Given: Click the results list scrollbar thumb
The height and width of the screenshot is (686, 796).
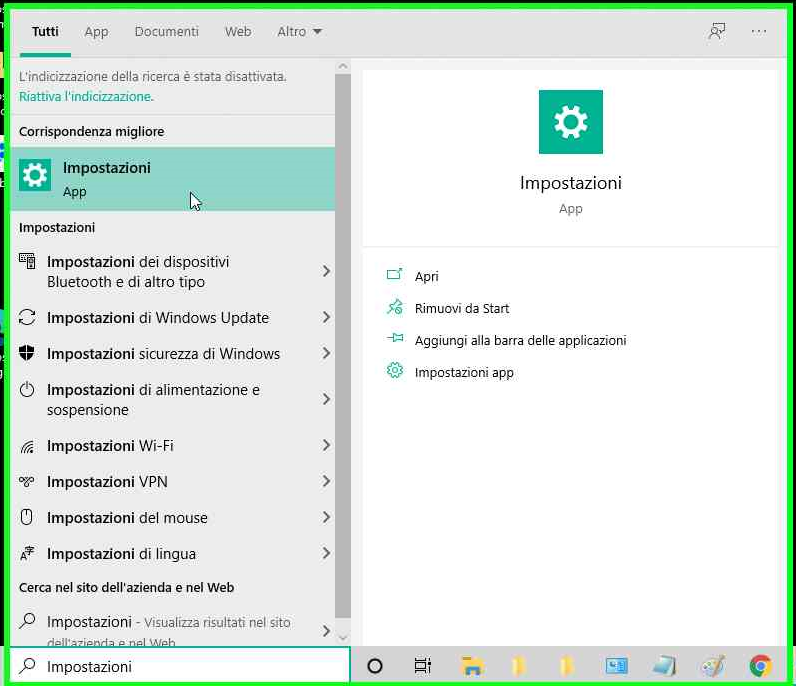Looking at the screenshot, I should pos(343,346).
